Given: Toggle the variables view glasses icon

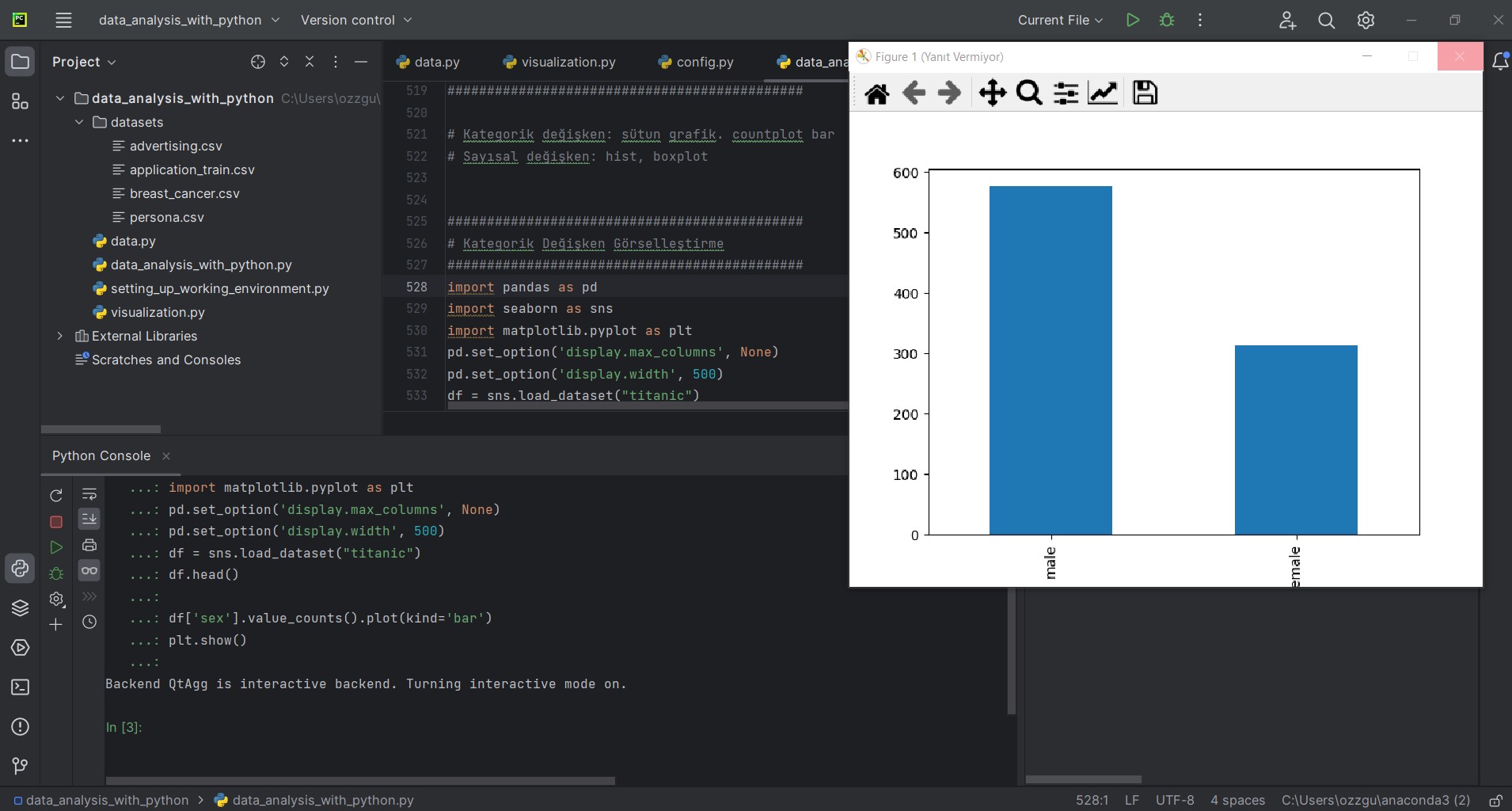Looking at the screenshot, I should (89, 571).
